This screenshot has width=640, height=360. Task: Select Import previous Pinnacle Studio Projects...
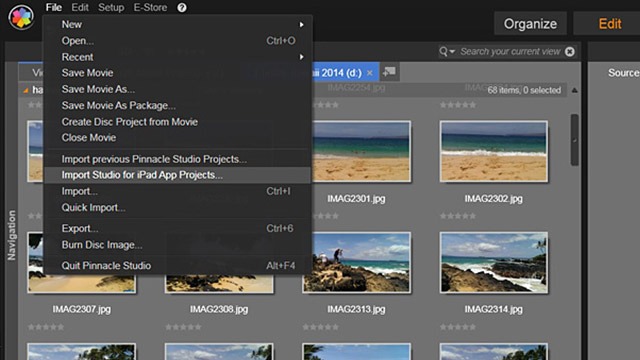coord(178,159)
